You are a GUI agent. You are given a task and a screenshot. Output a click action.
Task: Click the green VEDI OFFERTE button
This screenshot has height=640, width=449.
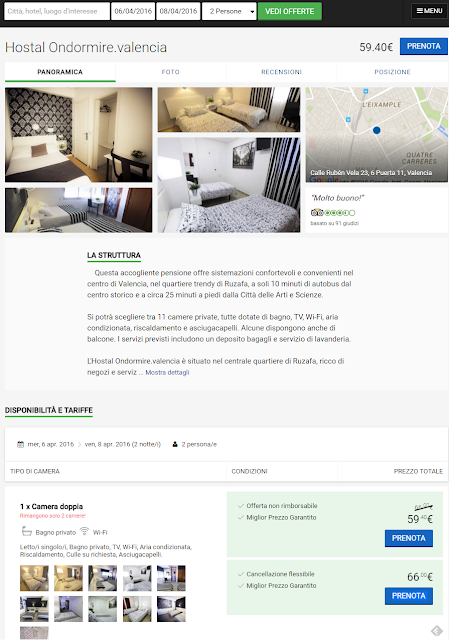tap(290, 11)
